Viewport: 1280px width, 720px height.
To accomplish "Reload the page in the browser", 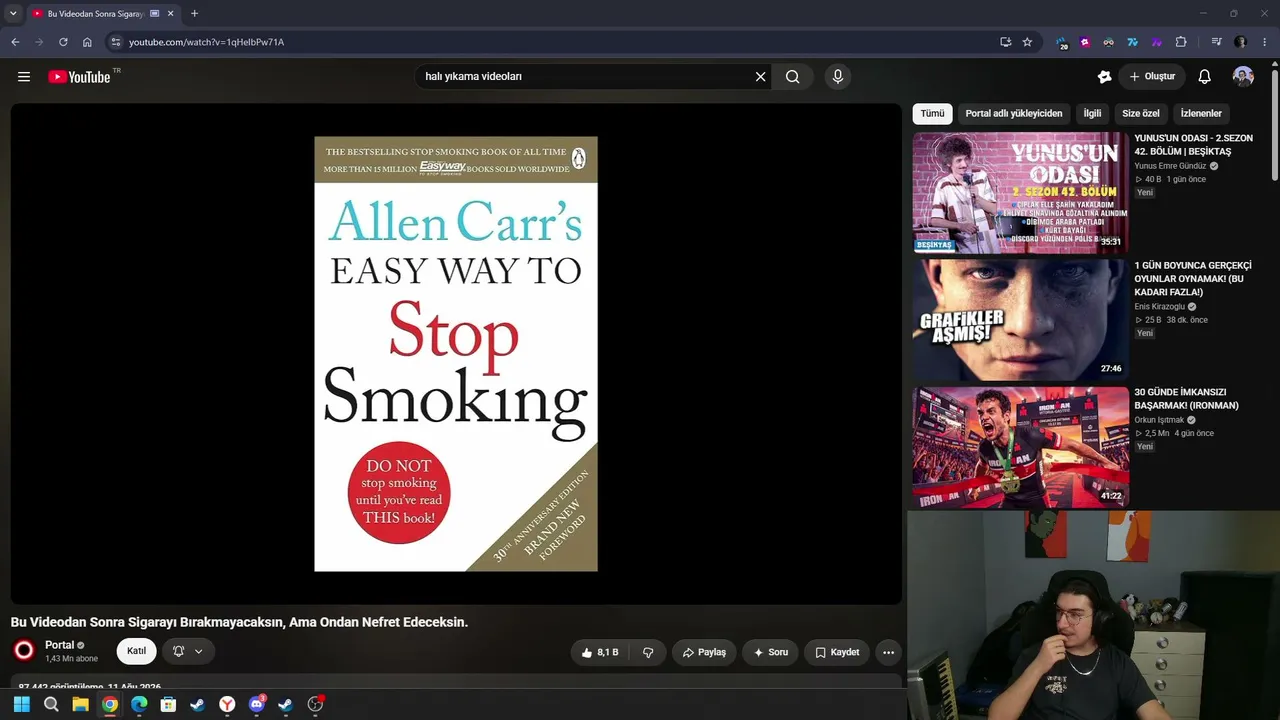I will [63, 42].
